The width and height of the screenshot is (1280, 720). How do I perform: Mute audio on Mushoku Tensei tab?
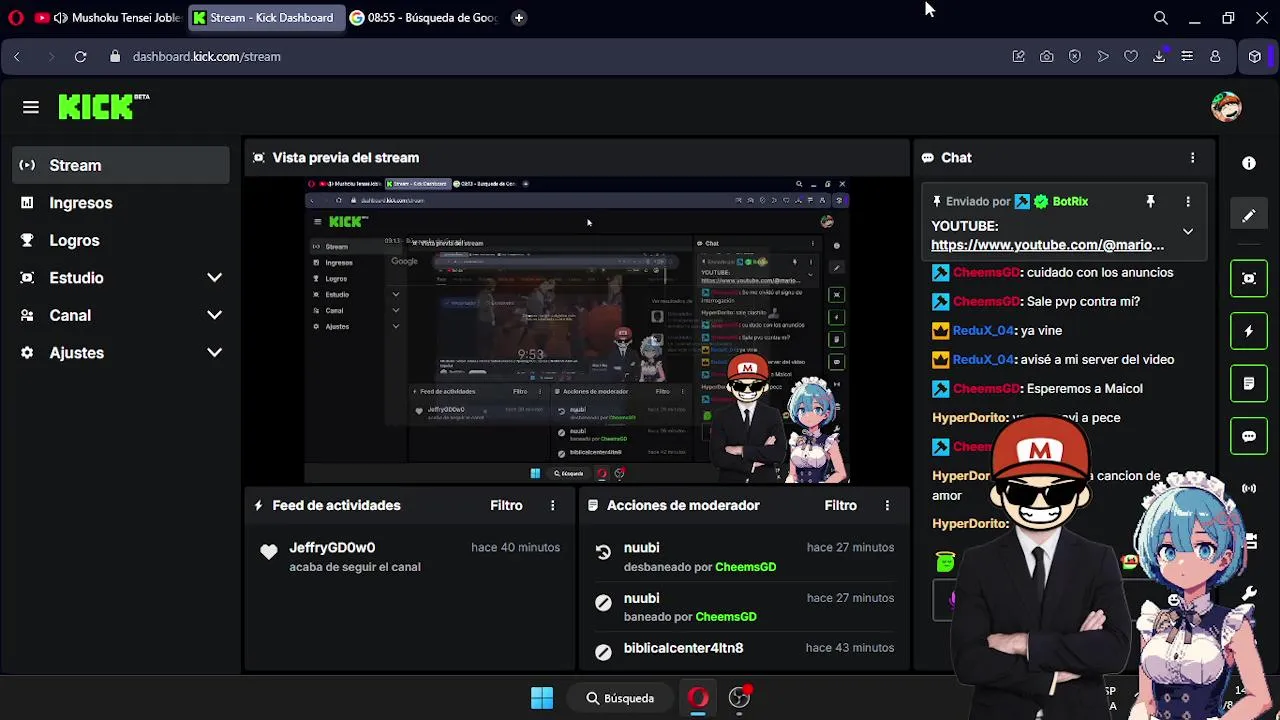click(61, 18)
